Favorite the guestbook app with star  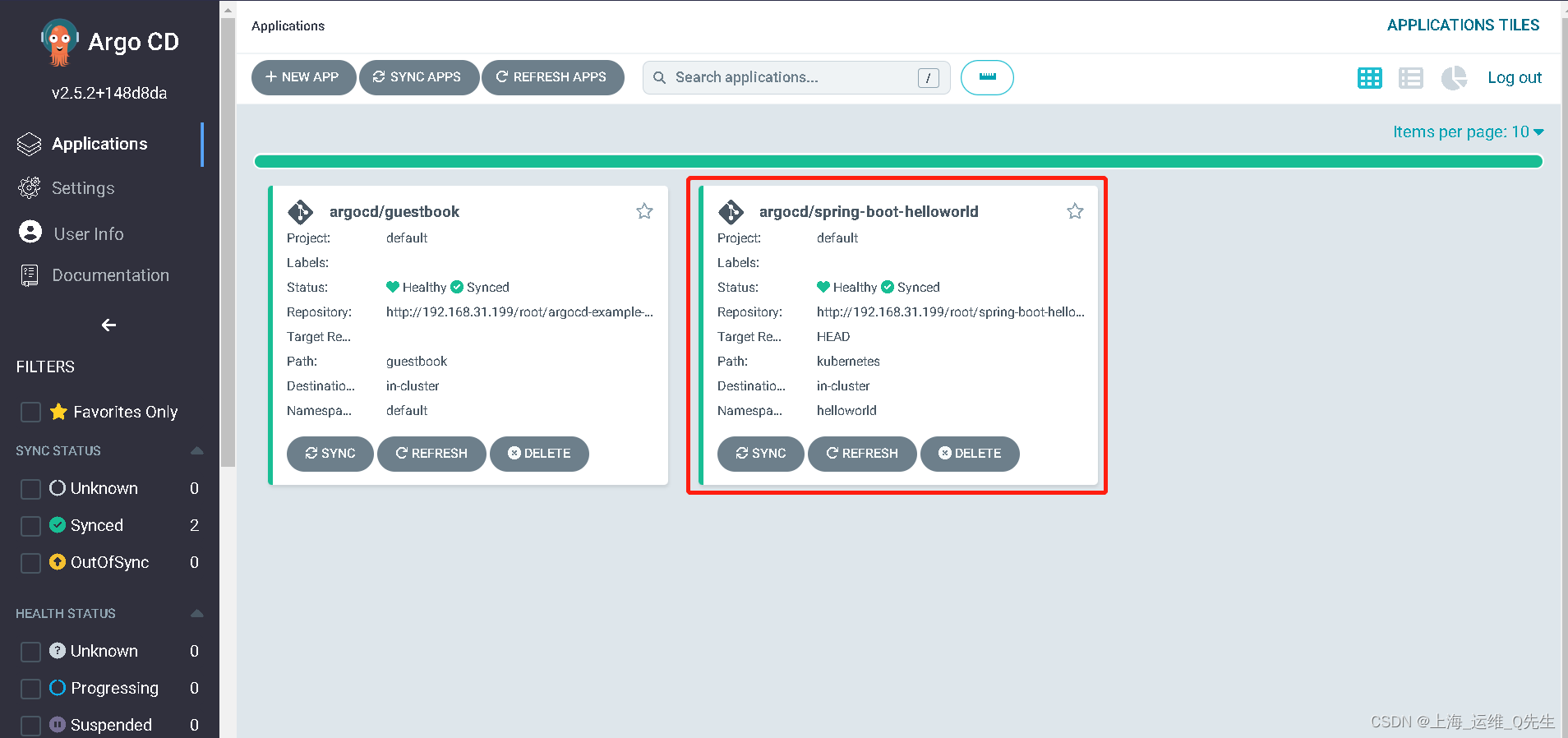[644, 211]
